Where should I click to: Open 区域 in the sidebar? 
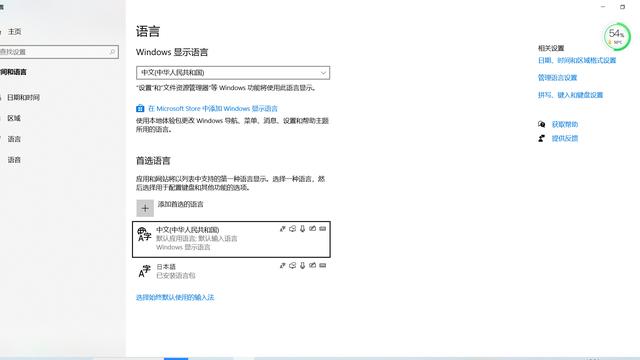coord(14,118)
